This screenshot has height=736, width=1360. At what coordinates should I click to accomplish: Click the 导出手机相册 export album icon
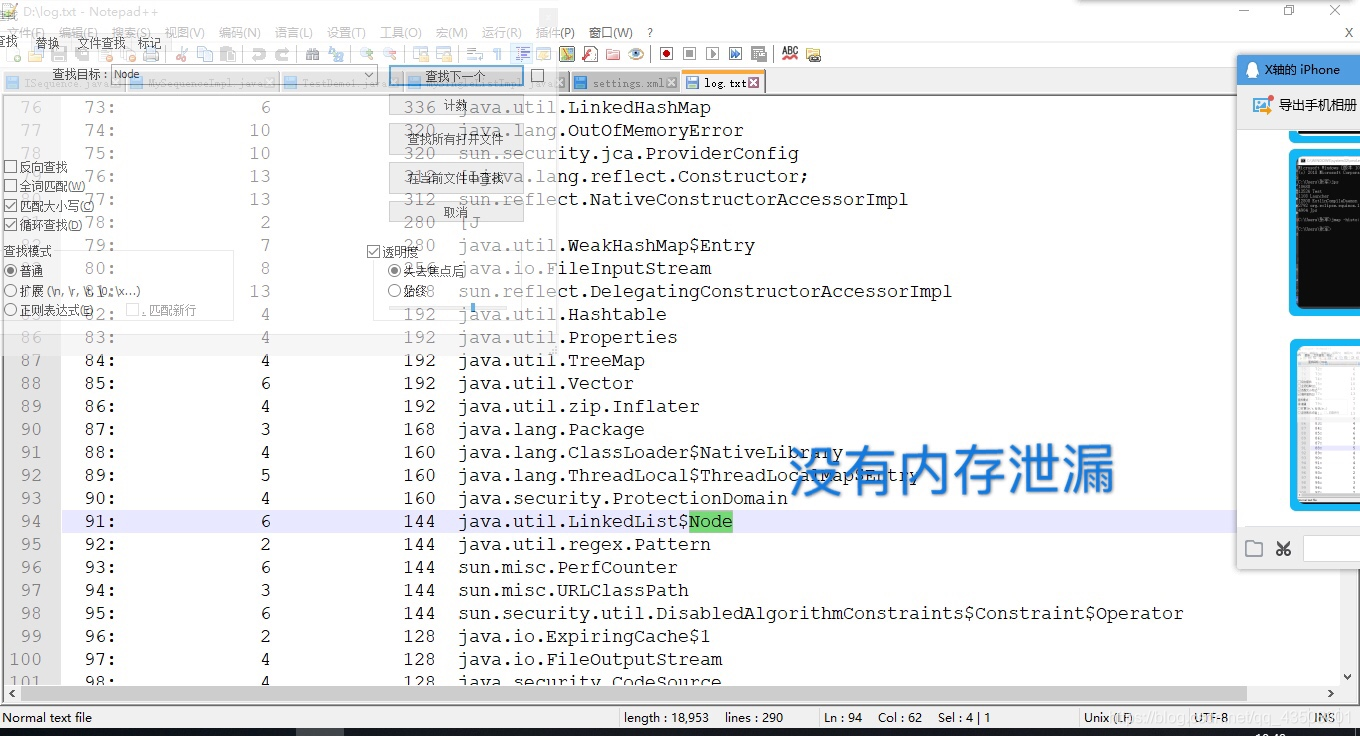tap(1263, 105)
